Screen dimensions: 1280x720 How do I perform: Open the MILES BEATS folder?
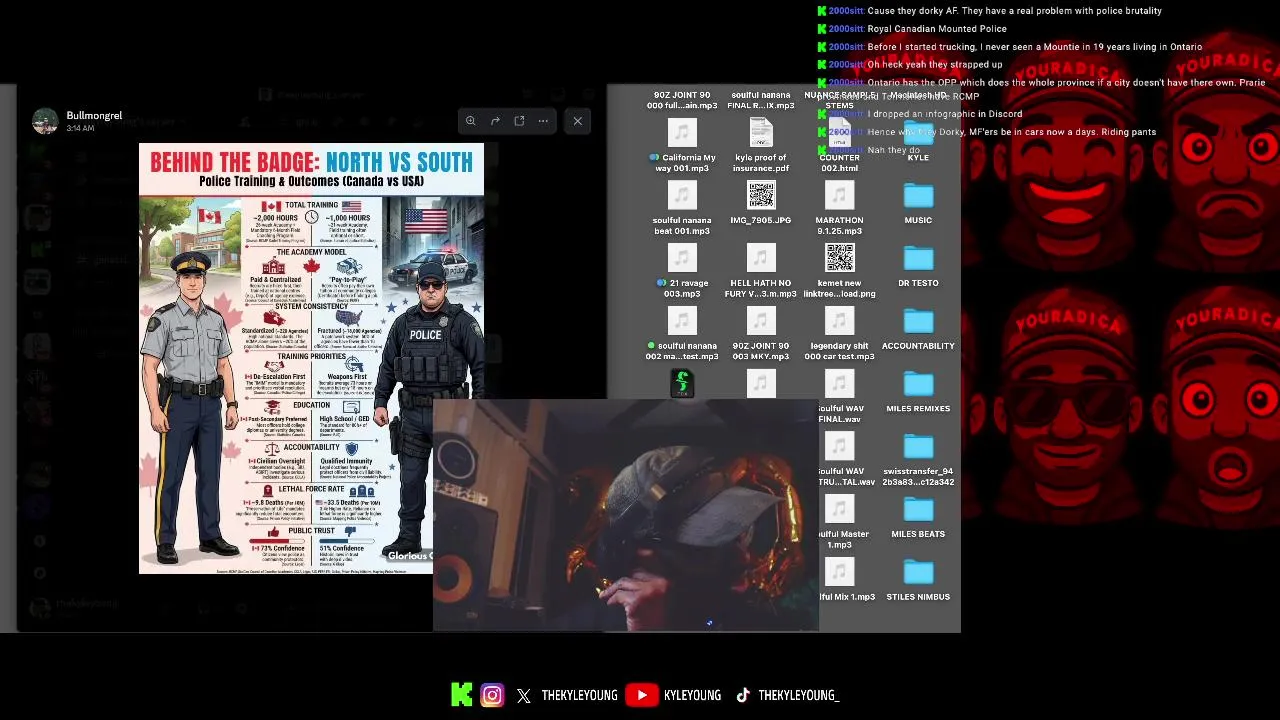[x=918, y=509]
